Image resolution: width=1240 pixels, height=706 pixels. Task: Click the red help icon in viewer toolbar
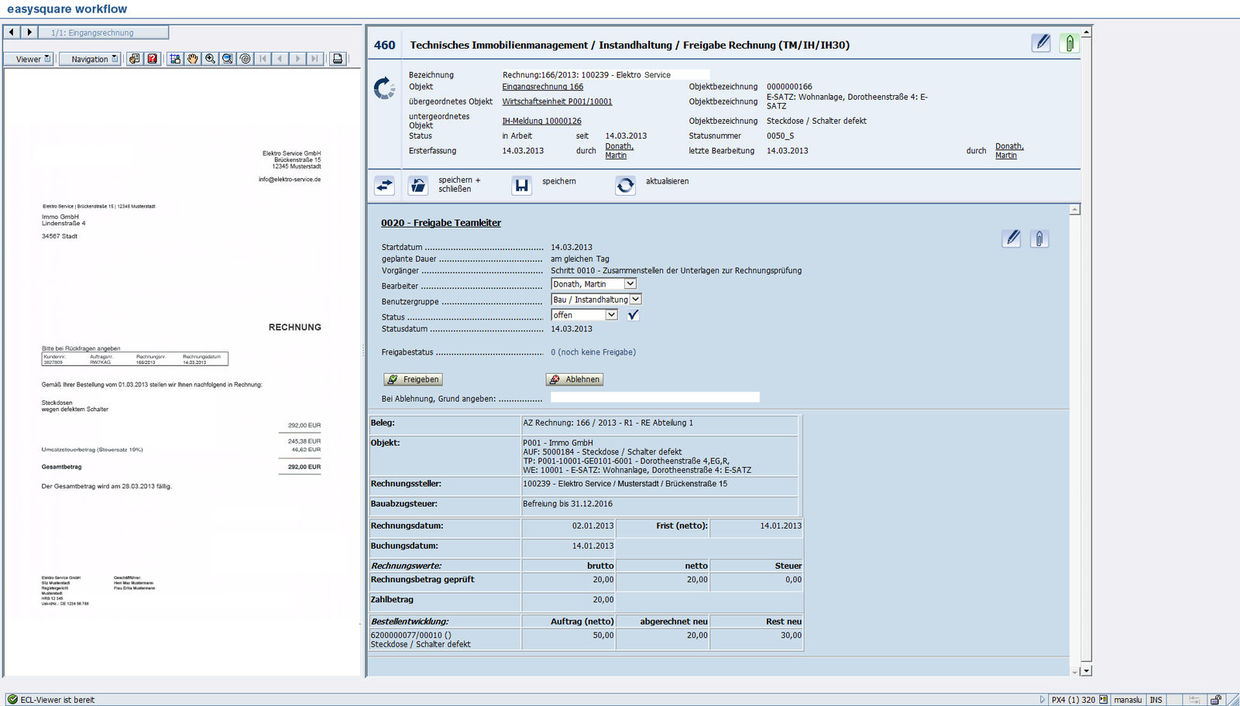152,59
